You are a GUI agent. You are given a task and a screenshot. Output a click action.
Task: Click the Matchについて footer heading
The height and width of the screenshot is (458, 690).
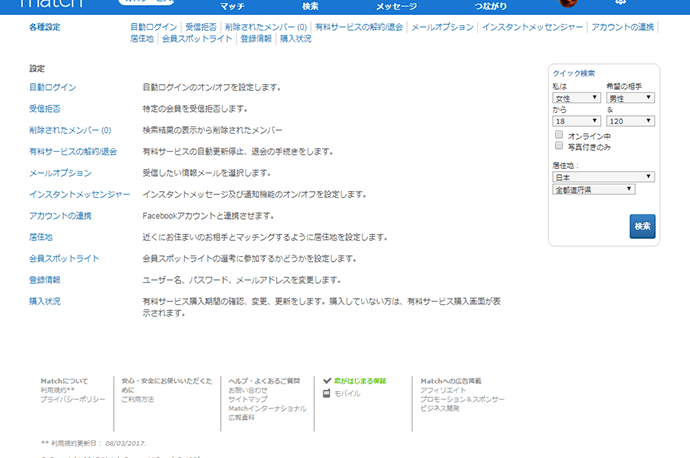[x=64, y=381]
